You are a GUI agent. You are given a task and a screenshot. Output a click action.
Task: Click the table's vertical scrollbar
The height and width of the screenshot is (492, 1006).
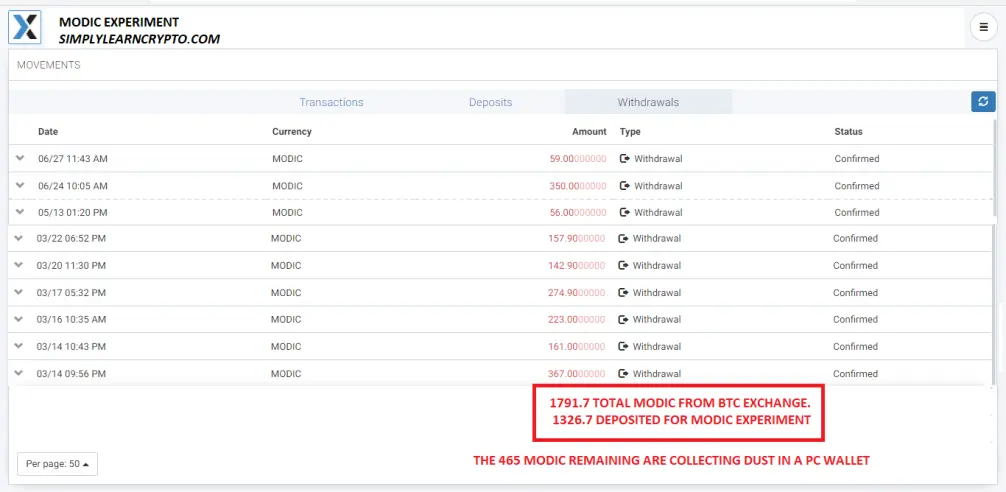994,250
